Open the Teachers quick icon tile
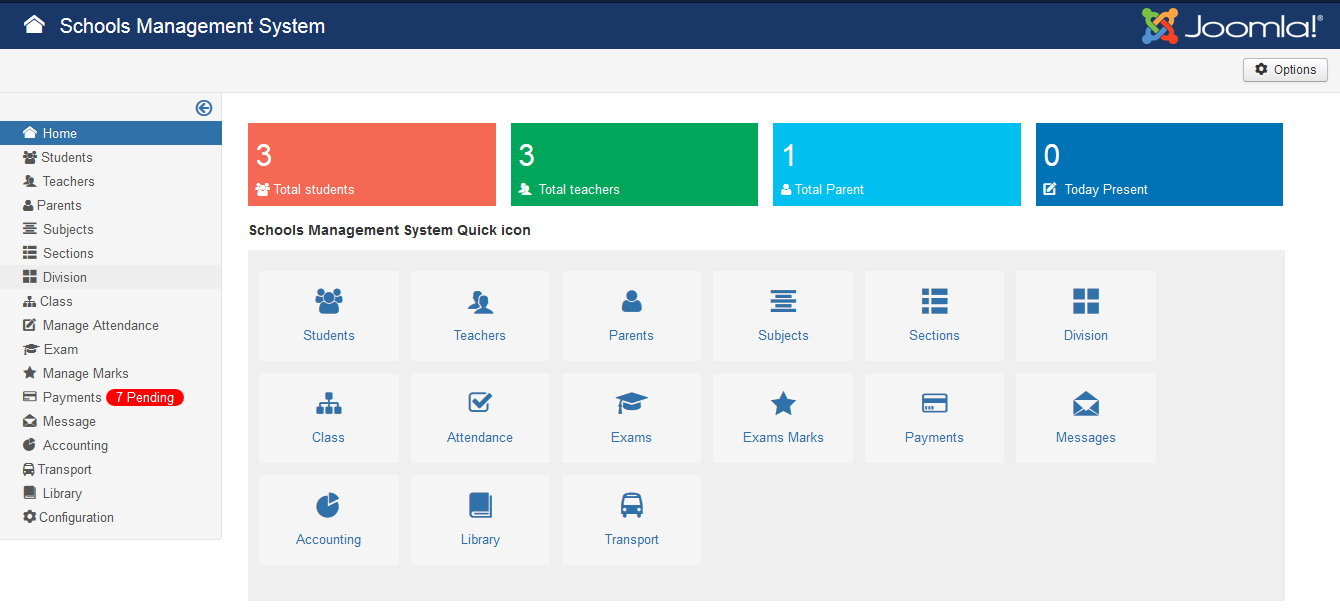 click(480, 316)
